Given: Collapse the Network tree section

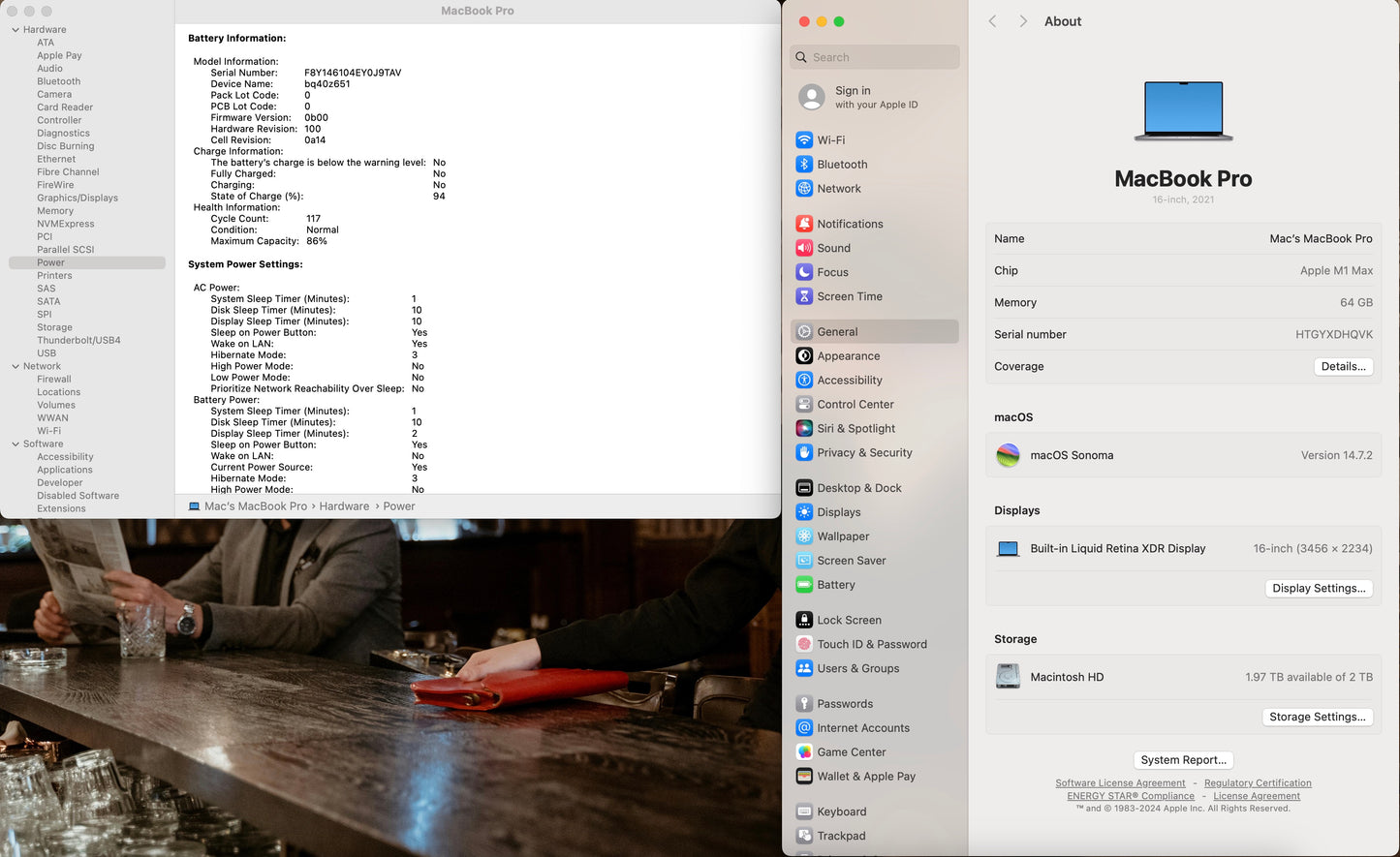Looking at the screenshot, I should point(16,367).
